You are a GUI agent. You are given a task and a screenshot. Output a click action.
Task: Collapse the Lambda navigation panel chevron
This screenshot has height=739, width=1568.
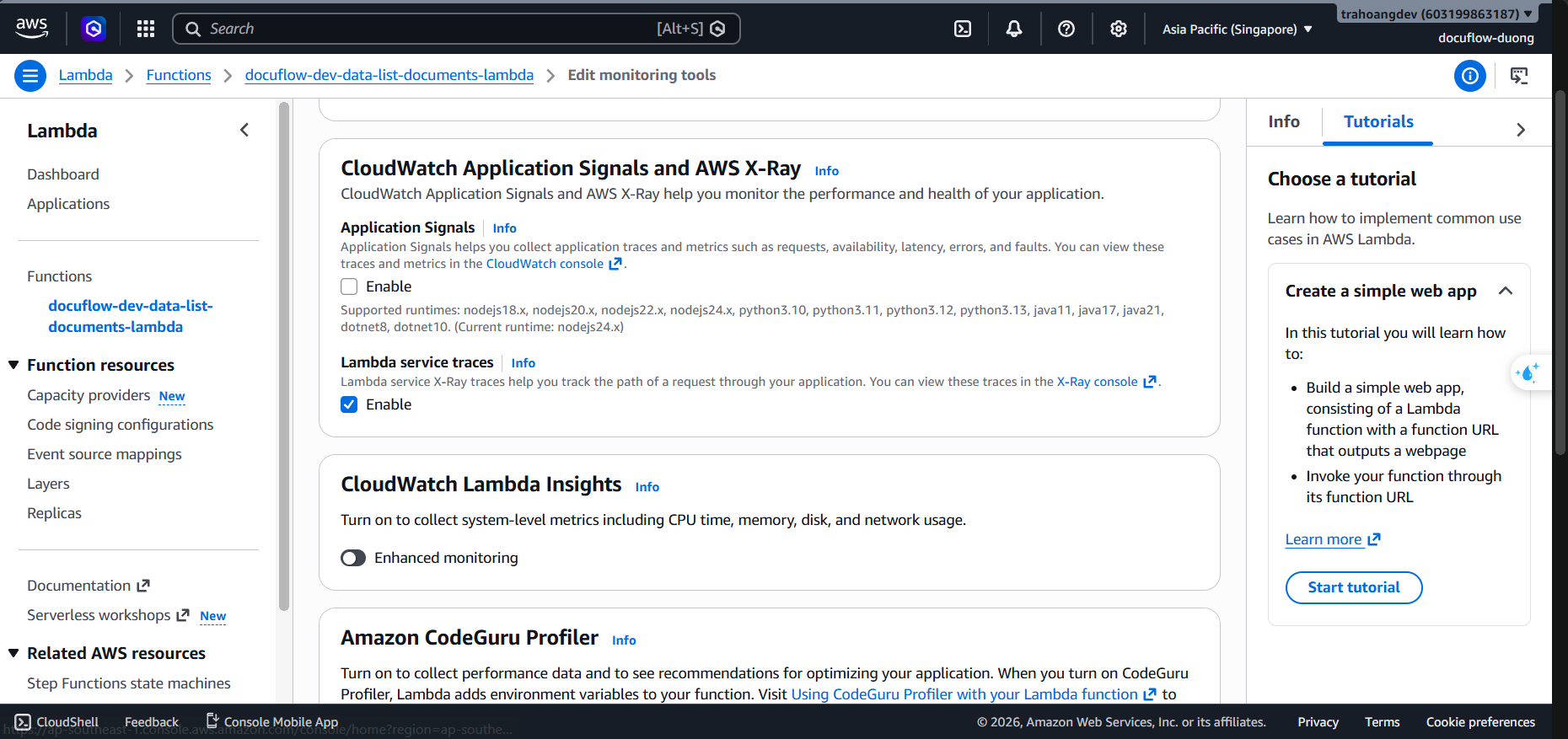pyautogui.click(x=244, y=130)
